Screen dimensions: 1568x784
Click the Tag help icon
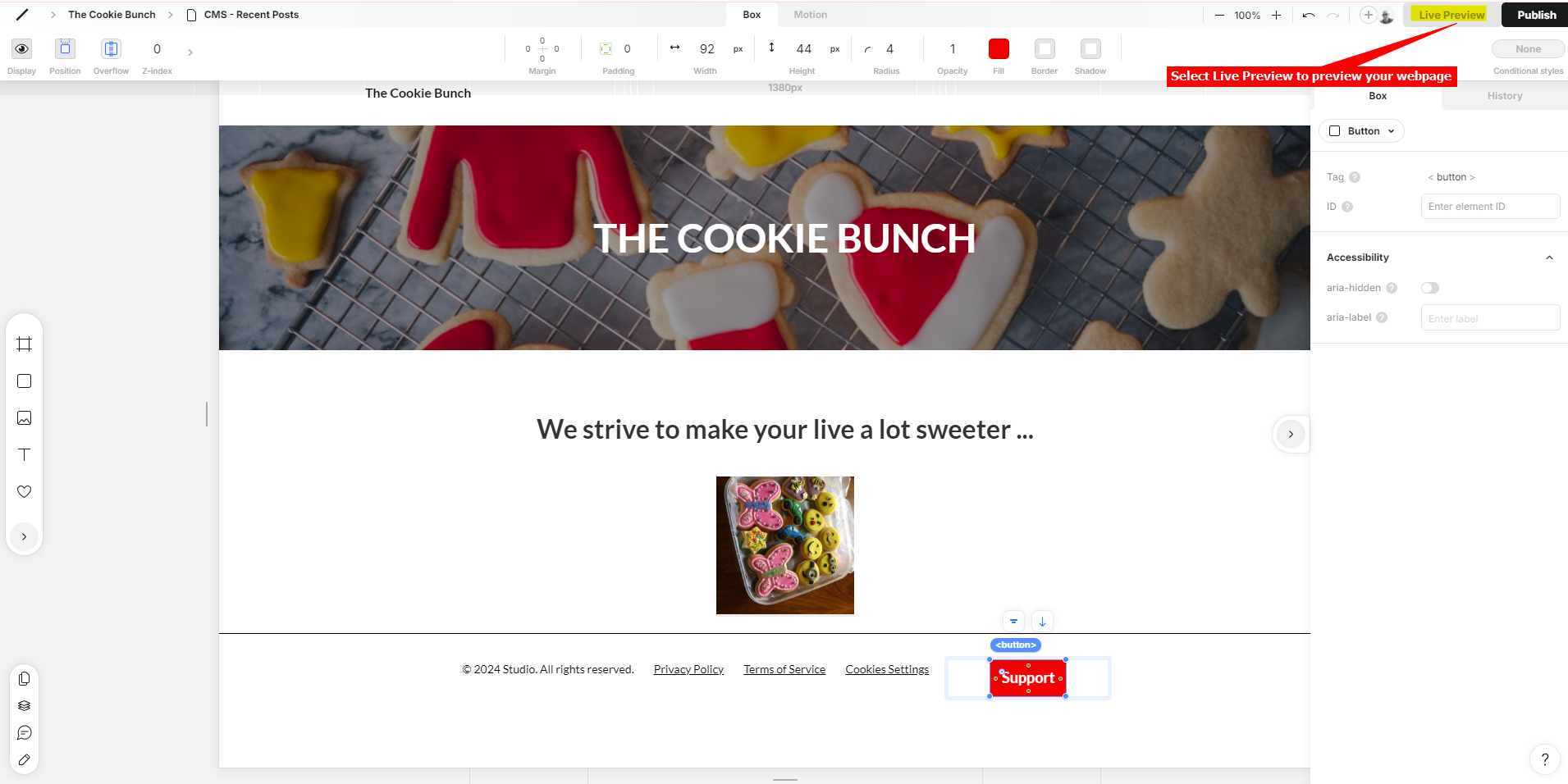[x=1355, y=177]
